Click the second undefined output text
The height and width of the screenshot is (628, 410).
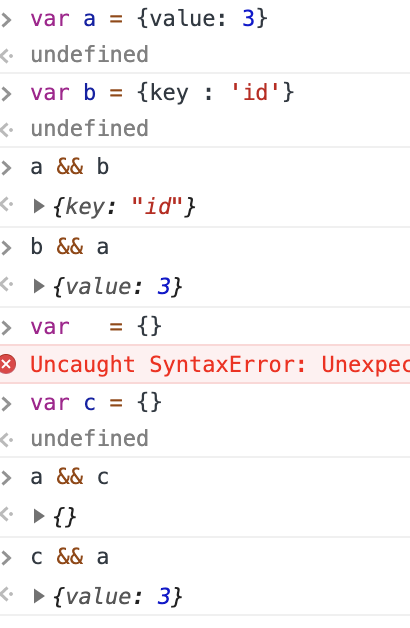(90, 129)
